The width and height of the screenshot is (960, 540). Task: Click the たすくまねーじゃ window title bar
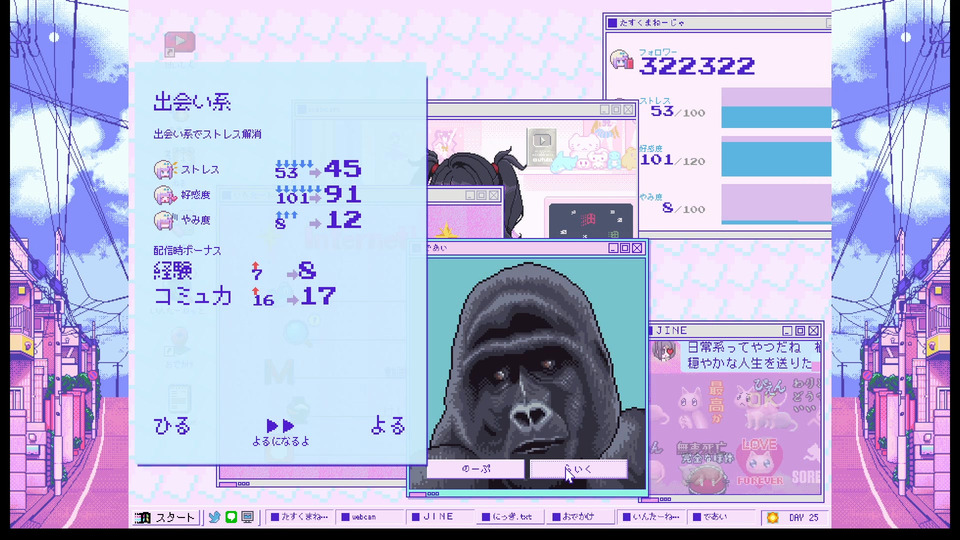click(718, 23)
